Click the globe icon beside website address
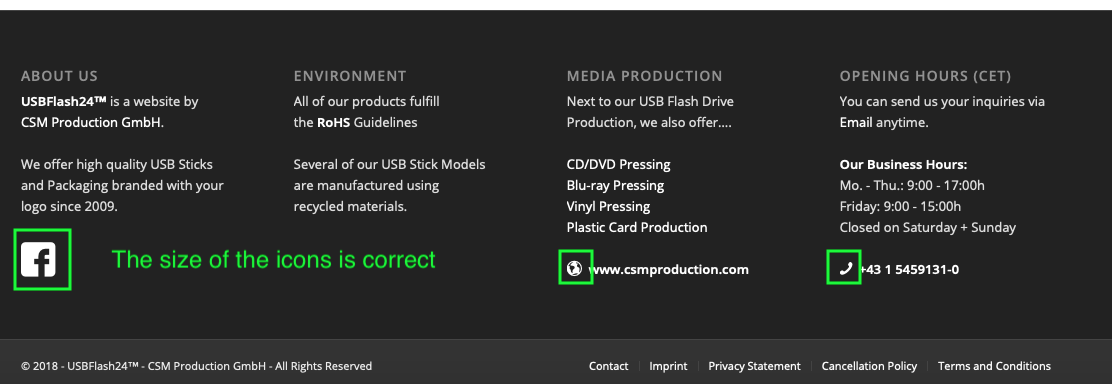Screen dimensions: 1112x384 (574, 268)
